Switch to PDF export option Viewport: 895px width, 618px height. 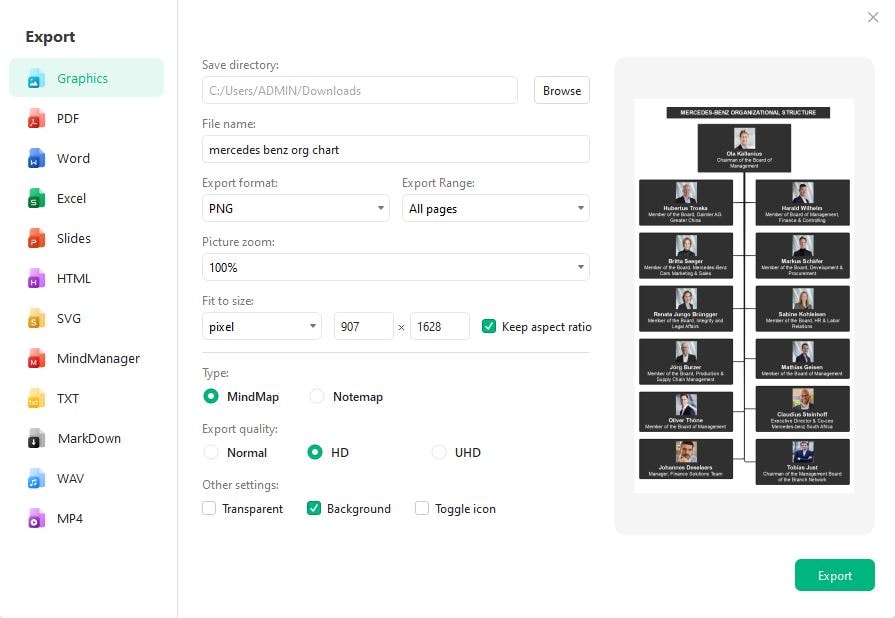pos(68,119)
